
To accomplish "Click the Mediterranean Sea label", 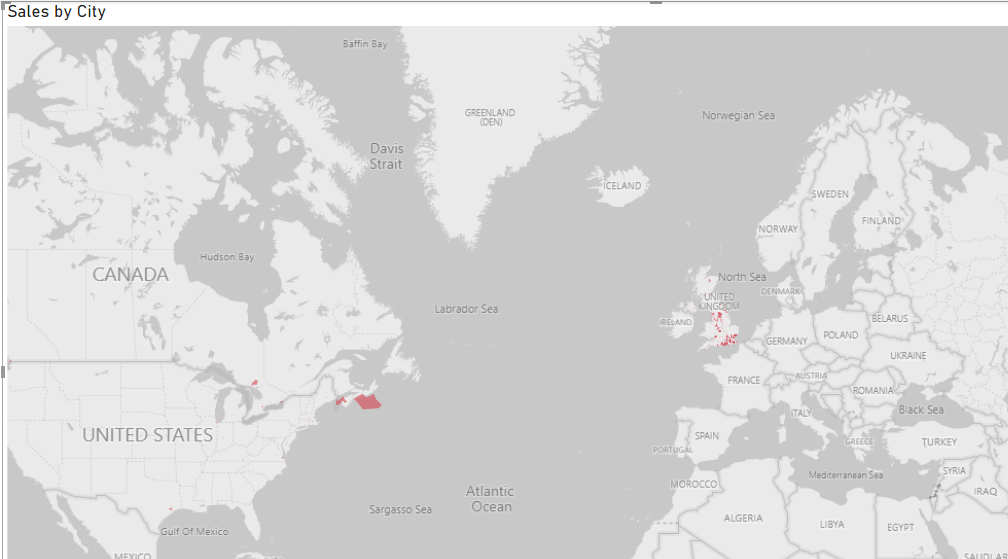I will [x=845, y=475].
